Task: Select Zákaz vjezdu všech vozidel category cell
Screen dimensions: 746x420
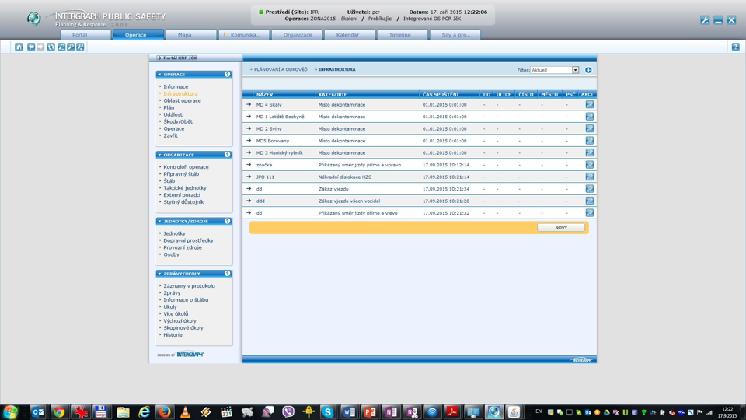Action: pos(349,201)
